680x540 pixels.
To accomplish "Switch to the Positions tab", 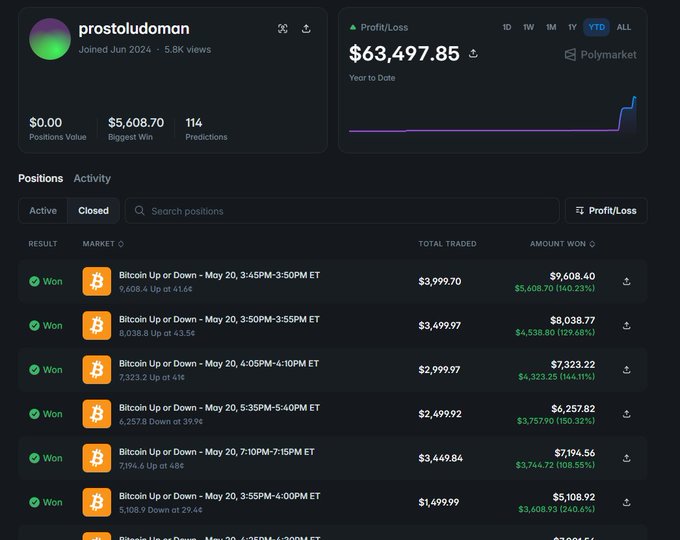I will point(40,178).
